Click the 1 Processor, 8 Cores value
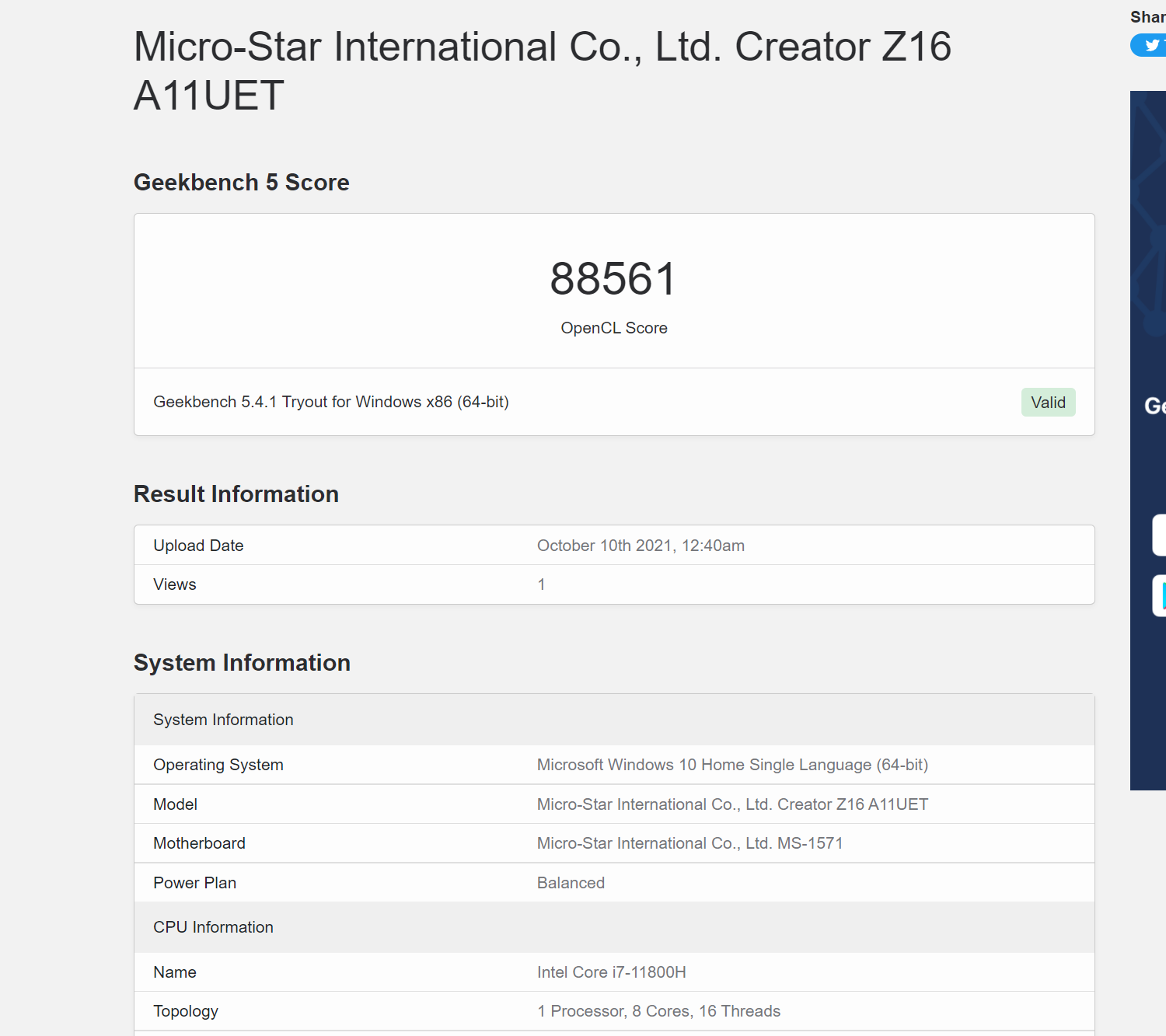 coord(658,1011)
